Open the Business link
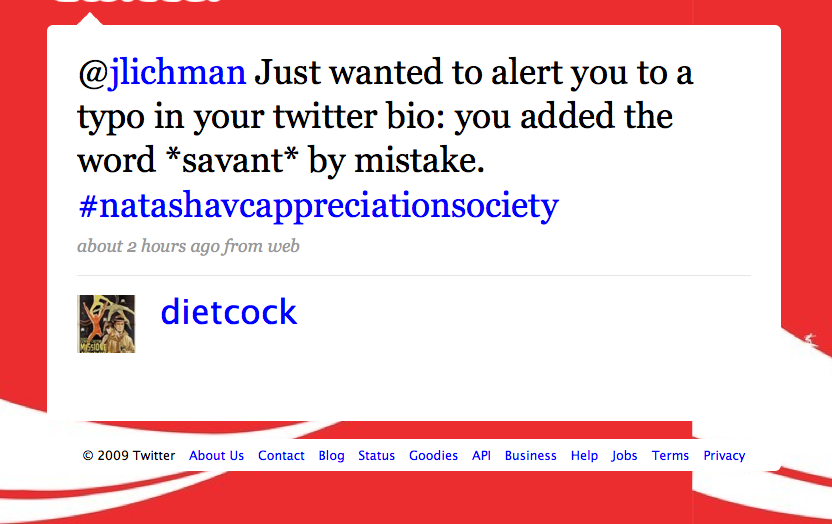832x524 pixels. coord(531,456)
